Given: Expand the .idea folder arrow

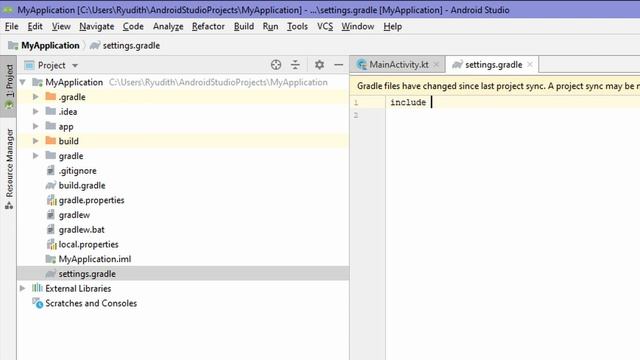Looking at the screenshot, I should tap(36, 111).
